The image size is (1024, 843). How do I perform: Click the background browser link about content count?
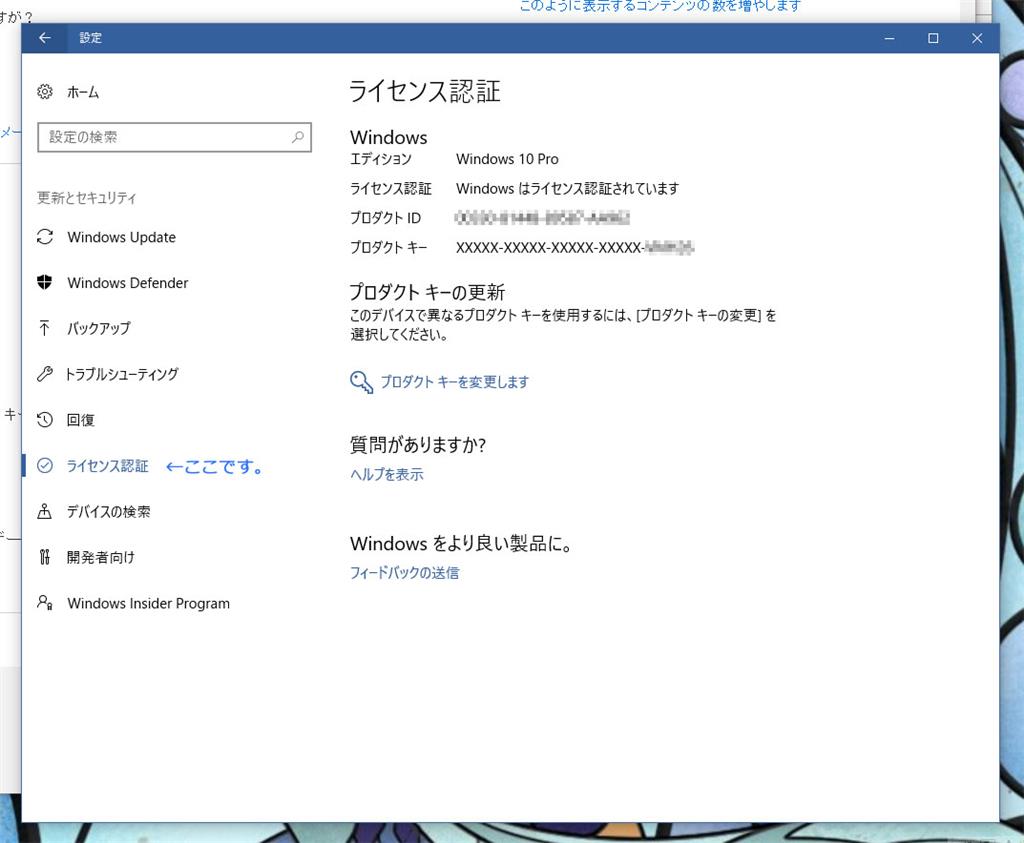point(660,6)
